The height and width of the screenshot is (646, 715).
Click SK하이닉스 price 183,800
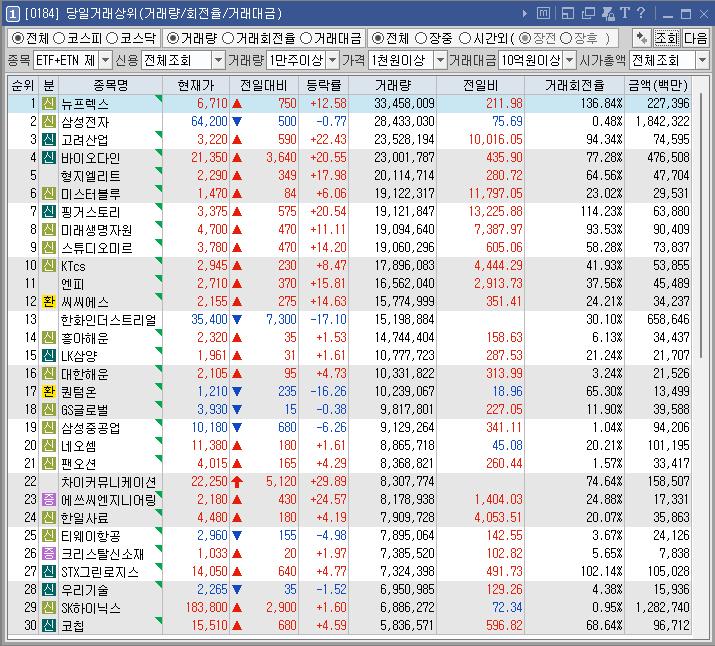coord(207,607)
